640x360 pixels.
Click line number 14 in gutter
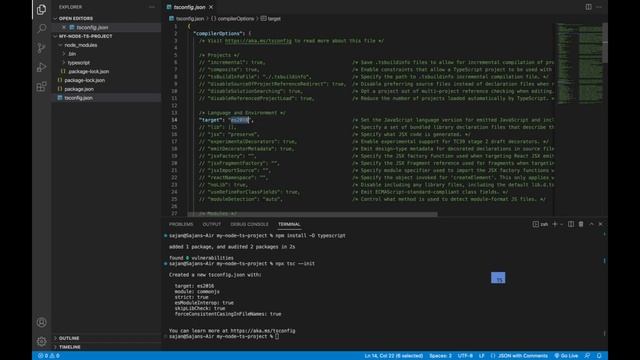coord(174,120)
